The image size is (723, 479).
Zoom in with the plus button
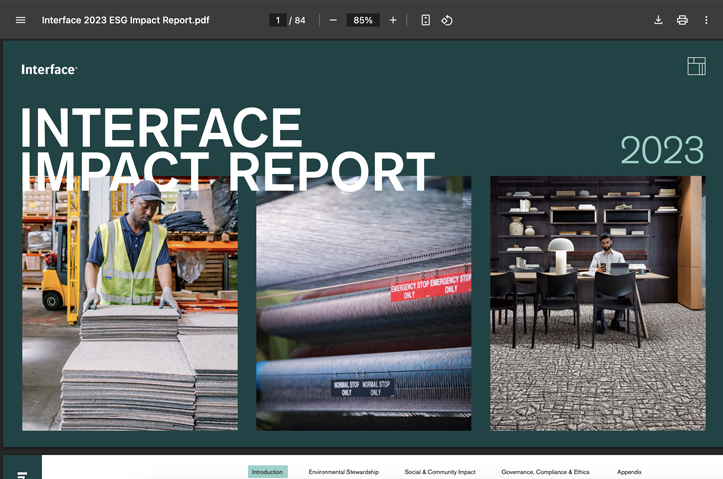393,20
